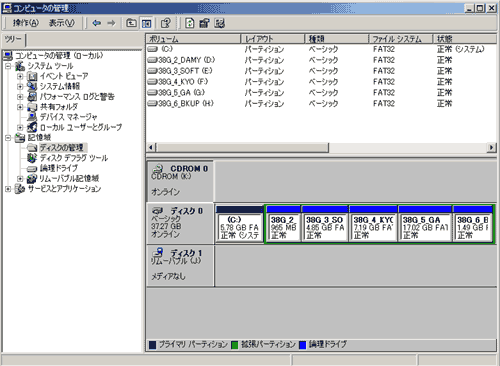The width and height of the screenshot is (500, 366).
Task: Sort by 状態 column header
Action: coord(465,39)
